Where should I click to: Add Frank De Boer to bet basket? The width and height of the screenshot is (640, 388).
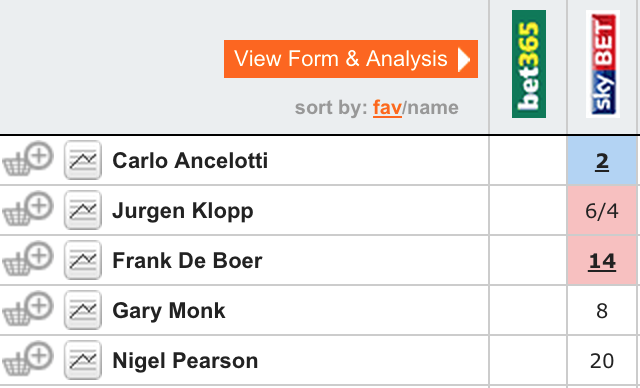point(28,259)
